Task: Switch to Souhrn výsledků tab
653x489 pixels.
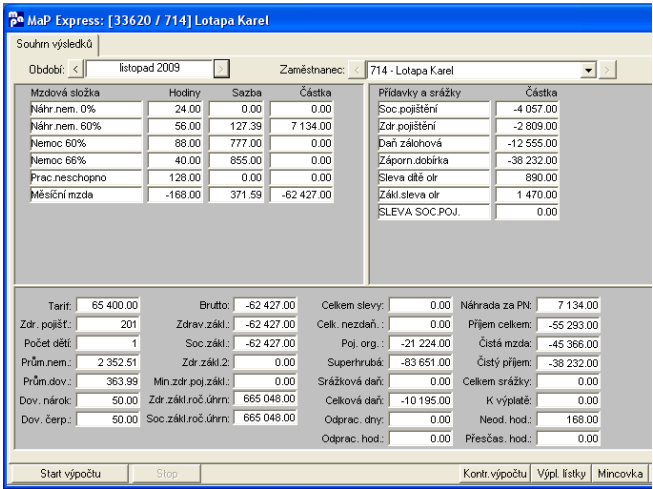Action: click(x=54, y=44)
